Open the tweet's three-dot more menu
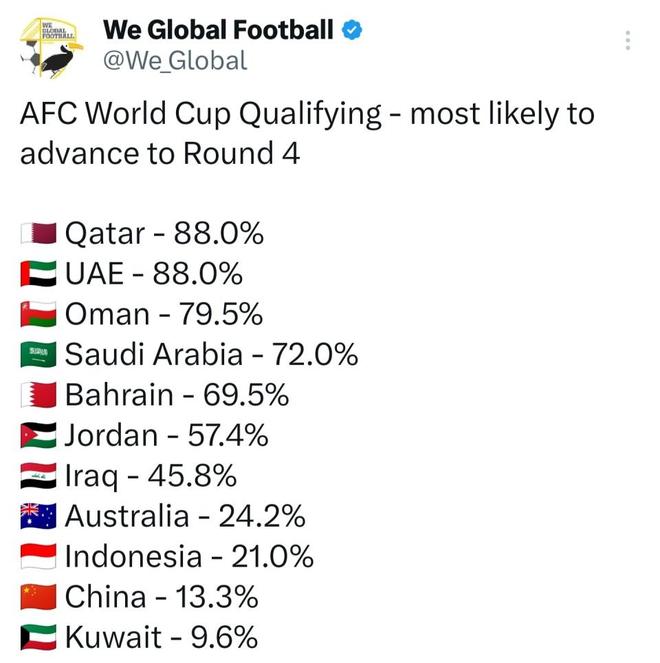The height and width of the screenshot is (663, 660). [x=627, y=40]
